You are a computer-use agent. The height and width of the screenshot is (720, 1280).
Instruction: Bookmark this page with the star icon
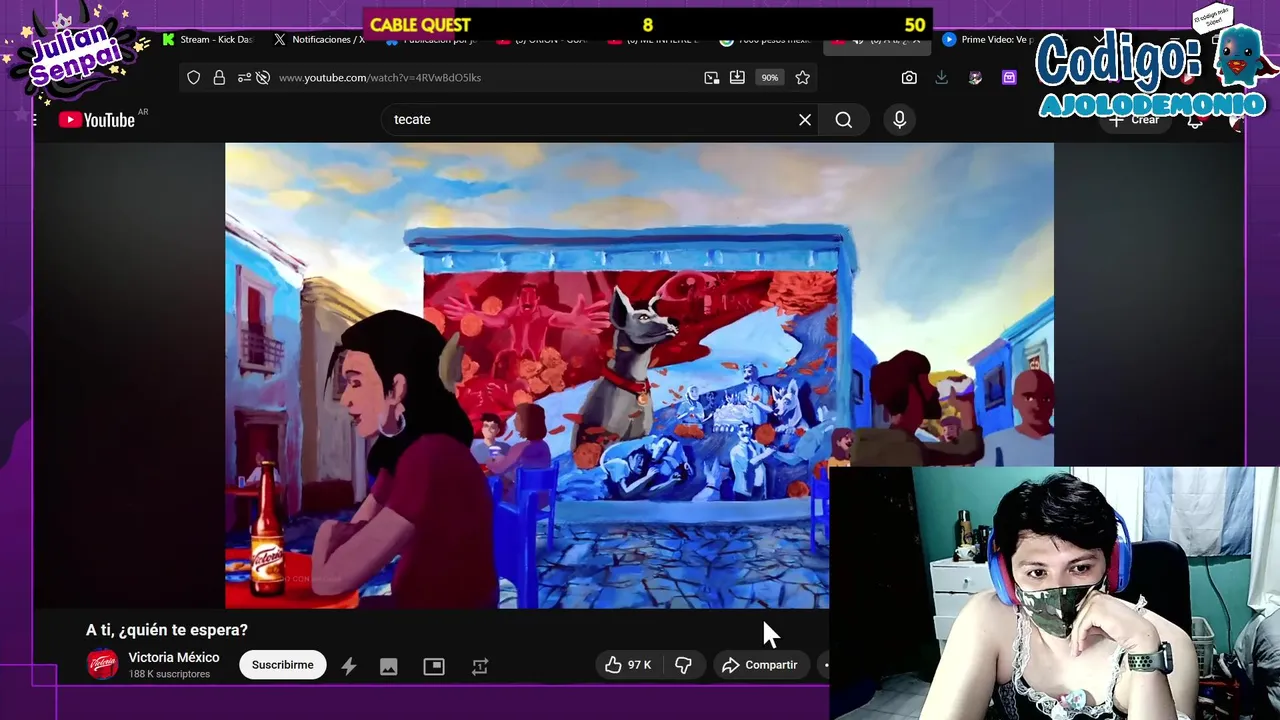(x=802, y=78)
